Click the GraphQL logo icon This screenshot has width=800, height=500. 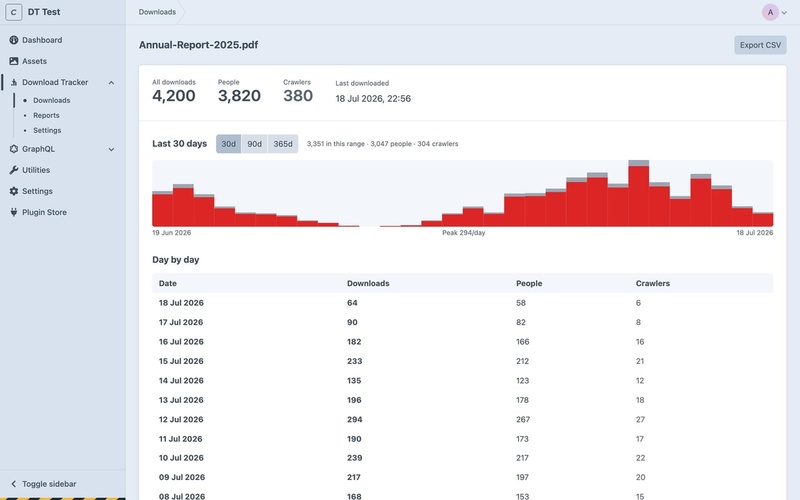pos(14,149)
